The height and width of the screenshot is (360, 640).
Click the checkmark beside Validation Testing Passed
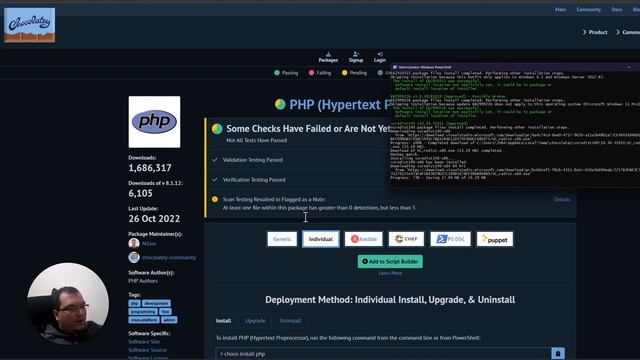215,160
